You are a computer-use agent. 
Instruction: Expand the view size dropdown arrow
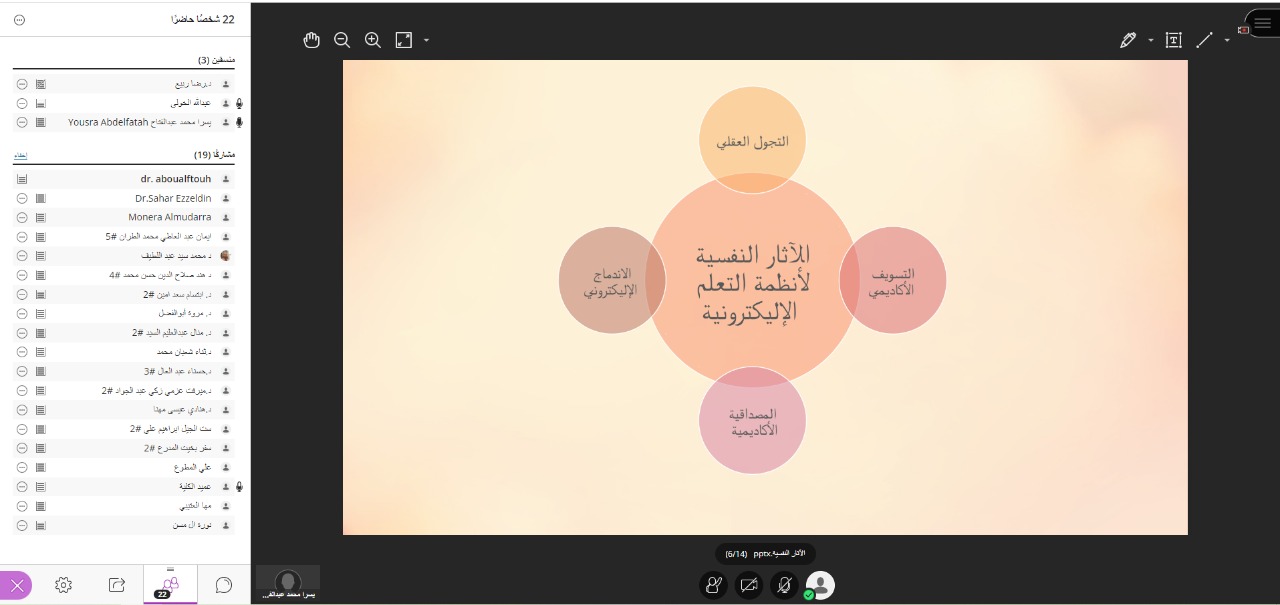(427, 41)
